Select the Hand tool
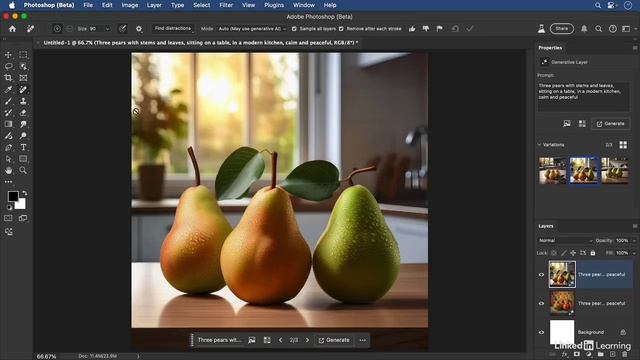Viewport: 640px width, 360px height. pyautogui.click(x=8, y=171)
